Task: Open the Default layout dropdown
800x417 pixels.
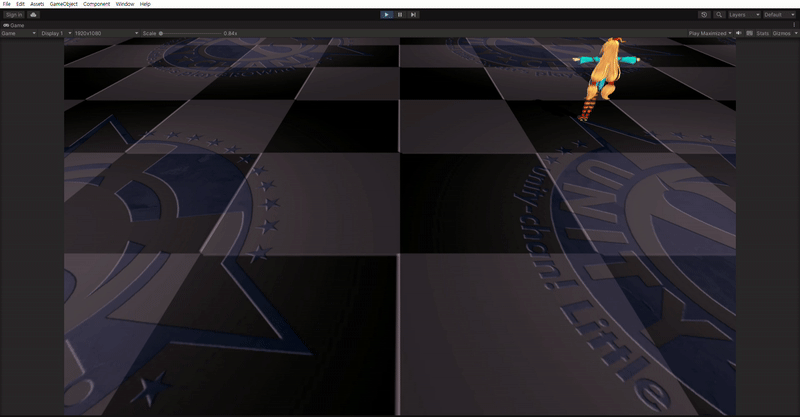Action: click(779, 15)
